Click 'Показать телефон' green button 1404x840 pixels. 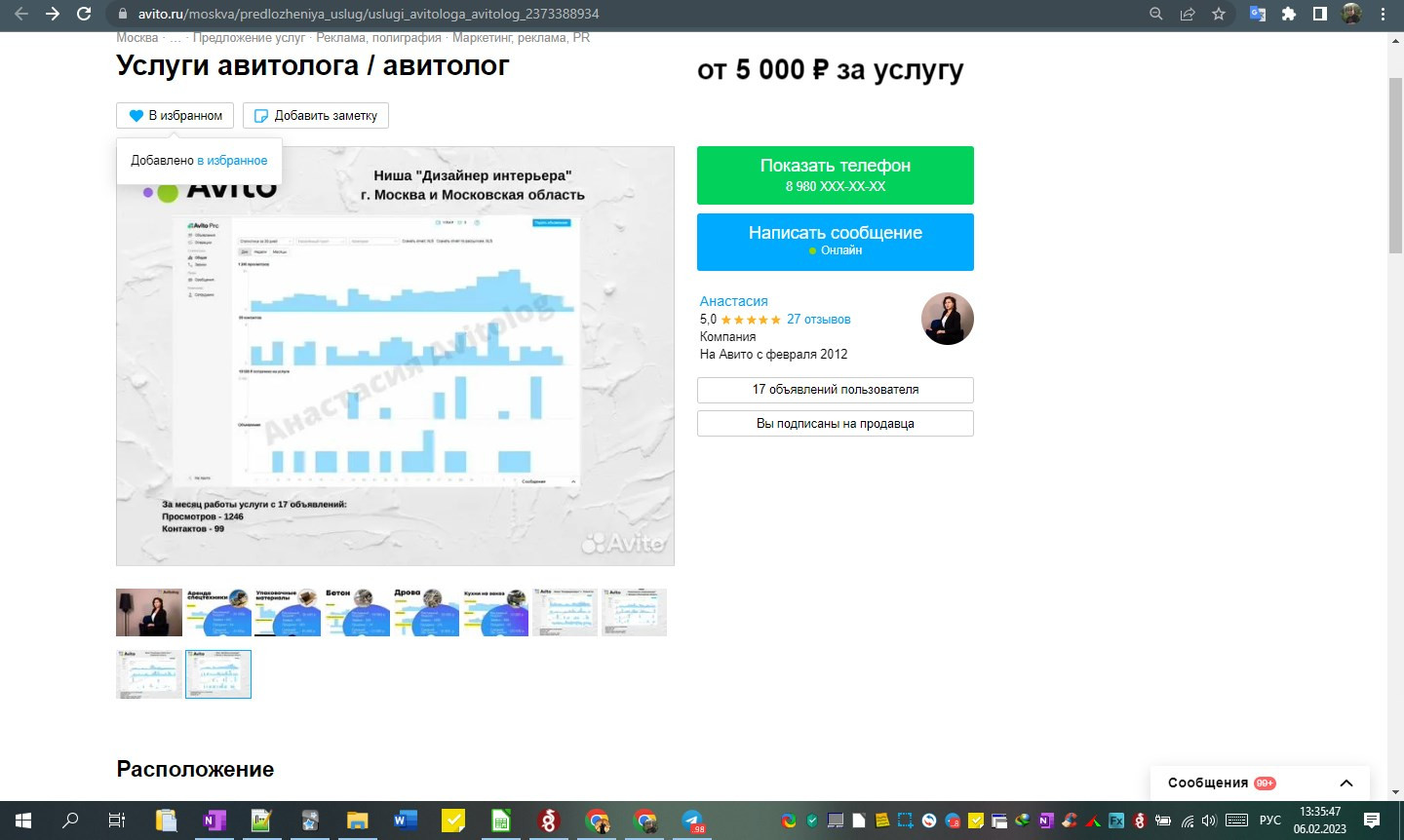[x=836, y=175]
